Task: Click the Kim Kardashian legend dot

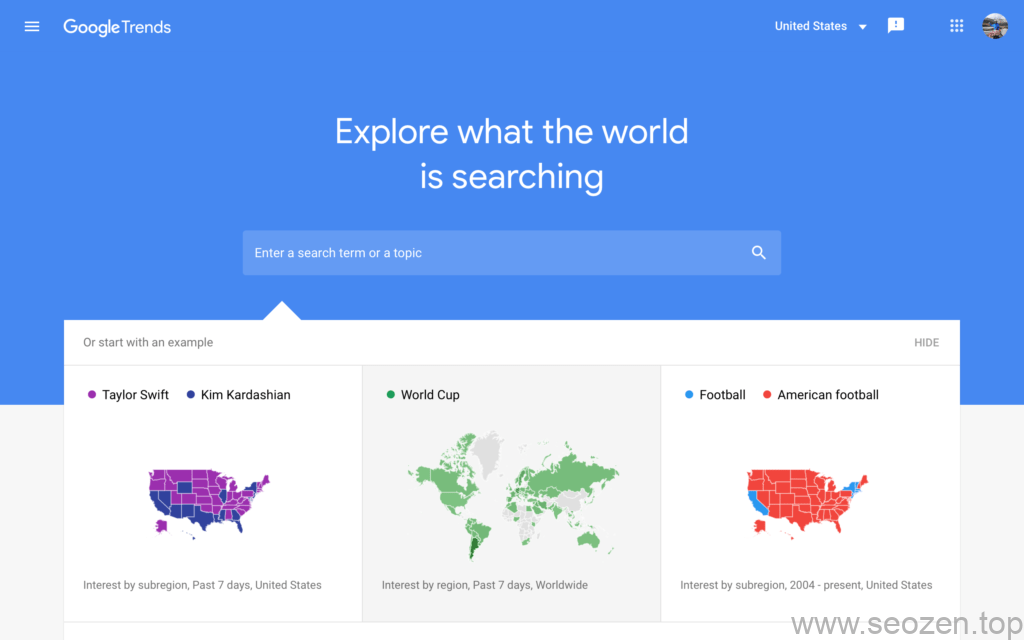Action: point(189,394)
